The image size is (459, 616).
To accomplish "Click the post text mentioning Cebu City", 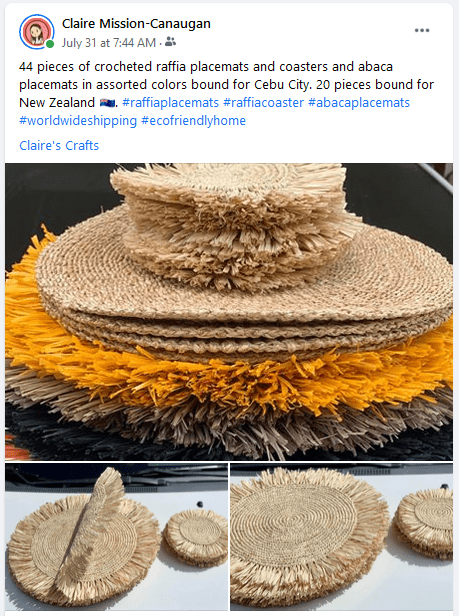I will click(226, 84).
